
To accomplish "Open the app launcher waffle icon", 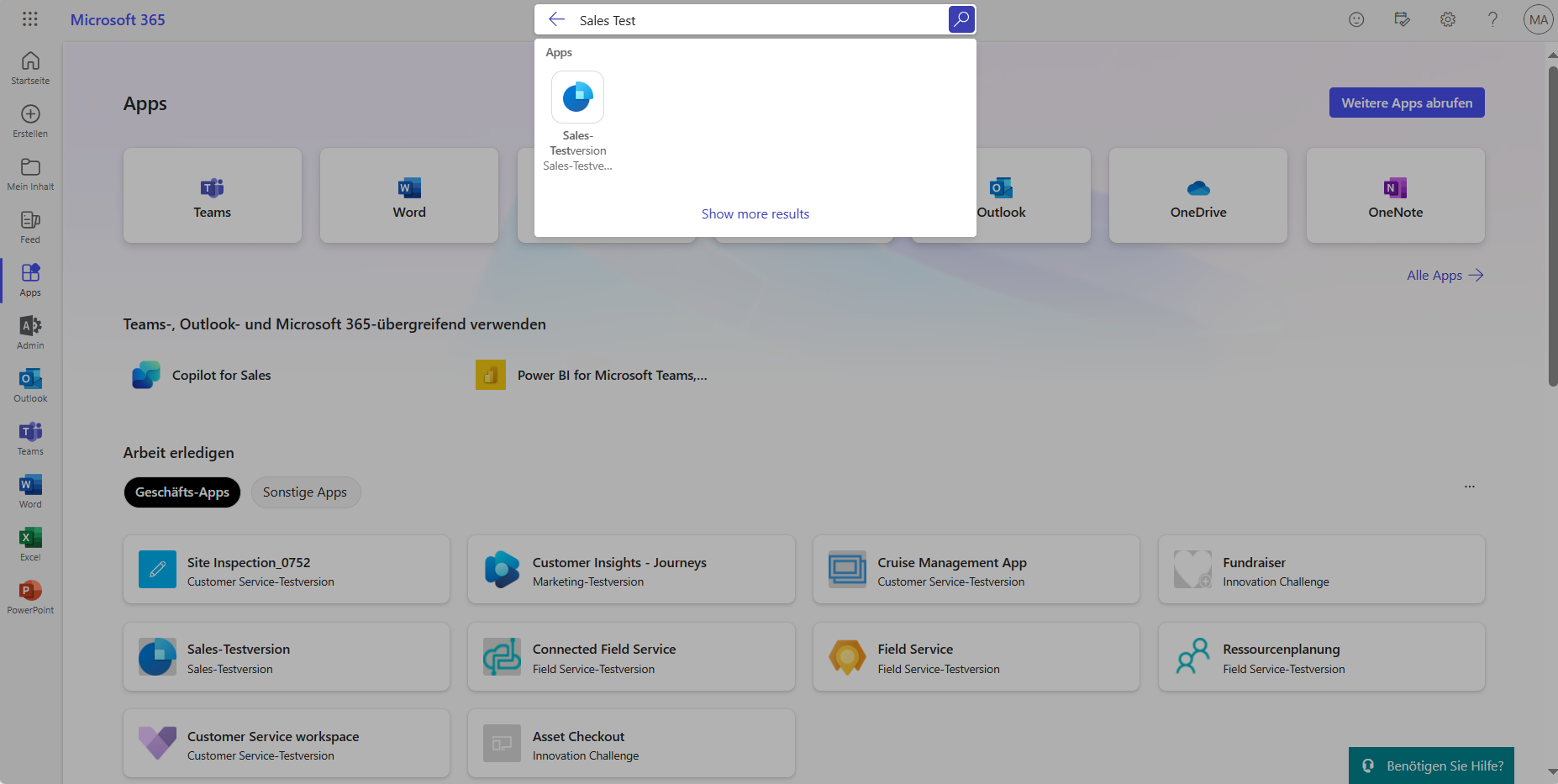I will [30, 19].
